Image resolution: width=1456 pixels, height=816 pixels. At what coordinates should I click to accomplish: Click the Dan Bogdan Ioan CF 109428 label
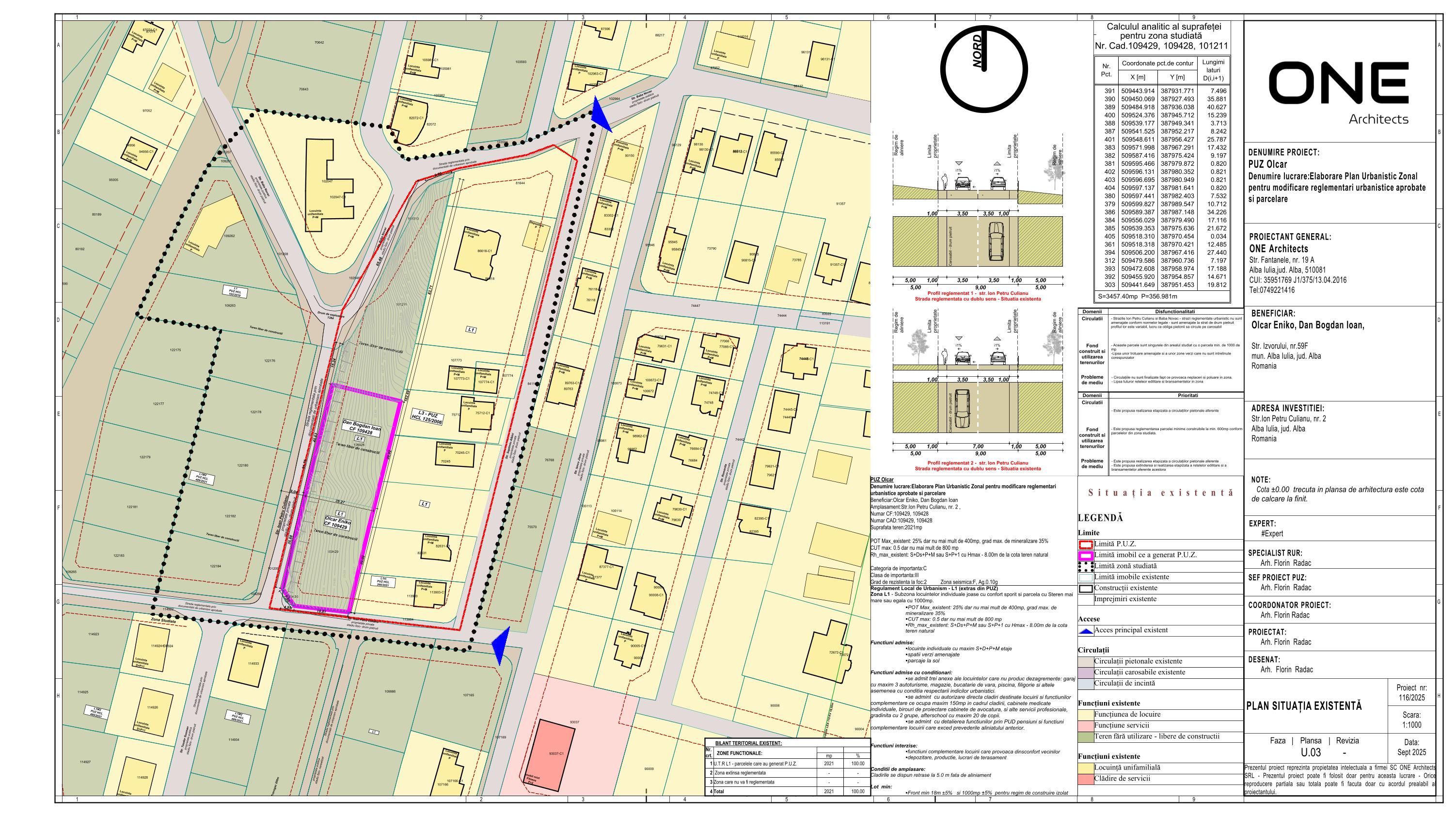point(362,427)
